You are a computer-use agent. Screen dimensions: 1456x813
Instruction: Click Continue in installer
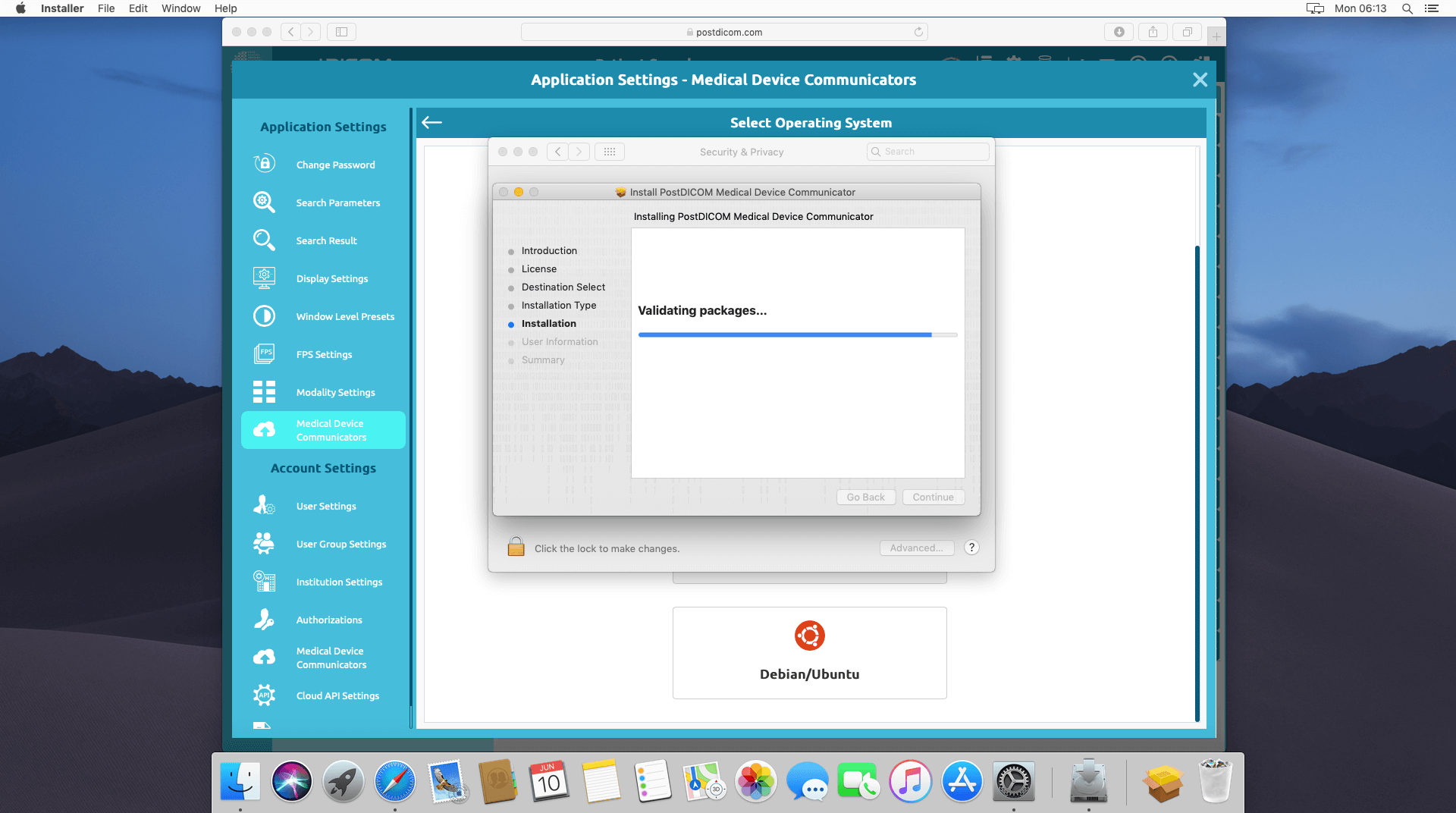tap(934, 497)
